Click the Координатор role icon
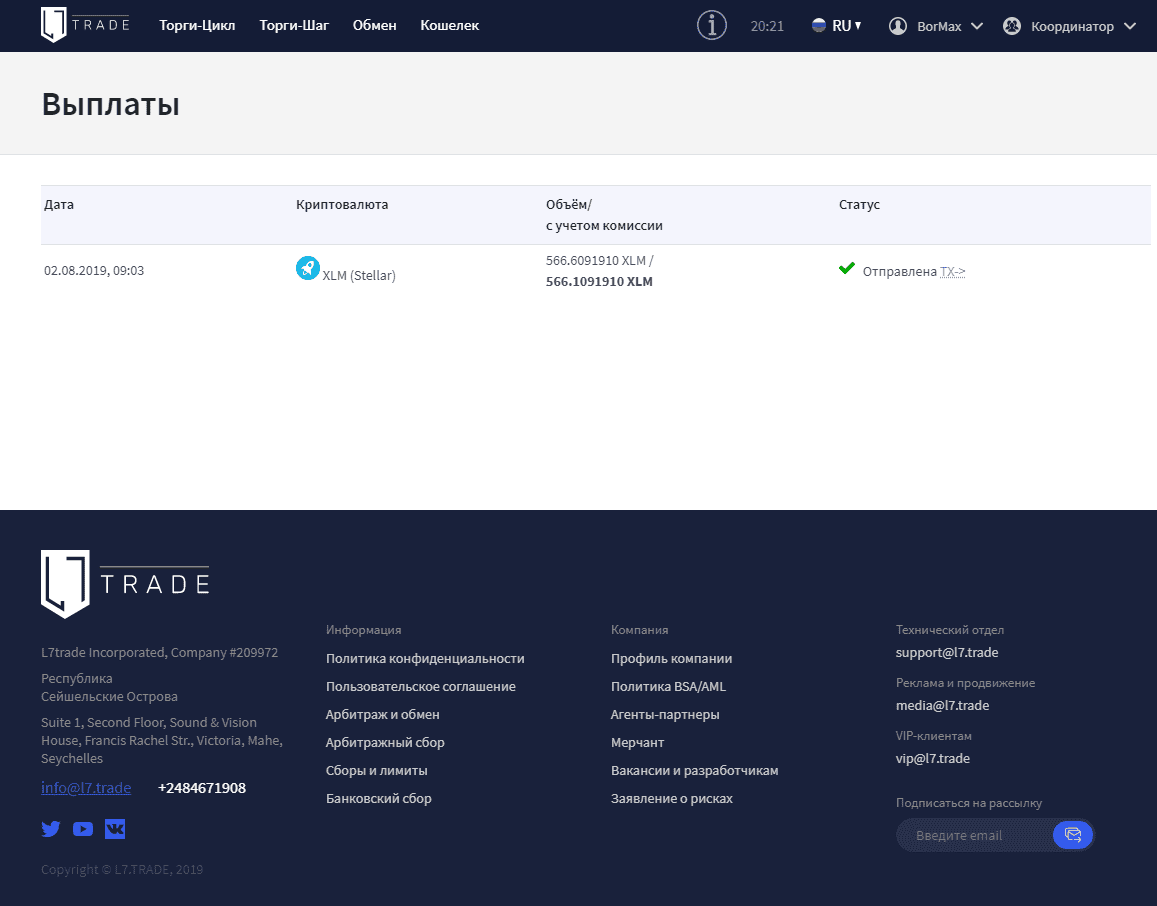This screenshot has height=906, width=1157. pyautogui.click(x=1012, y=26)
